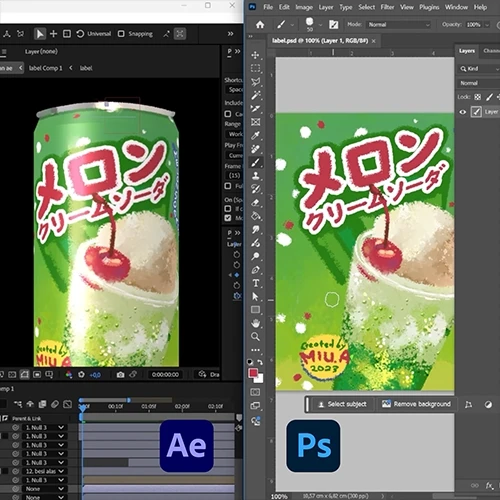Hide Layer 1 with eye icon

point(463,112)
